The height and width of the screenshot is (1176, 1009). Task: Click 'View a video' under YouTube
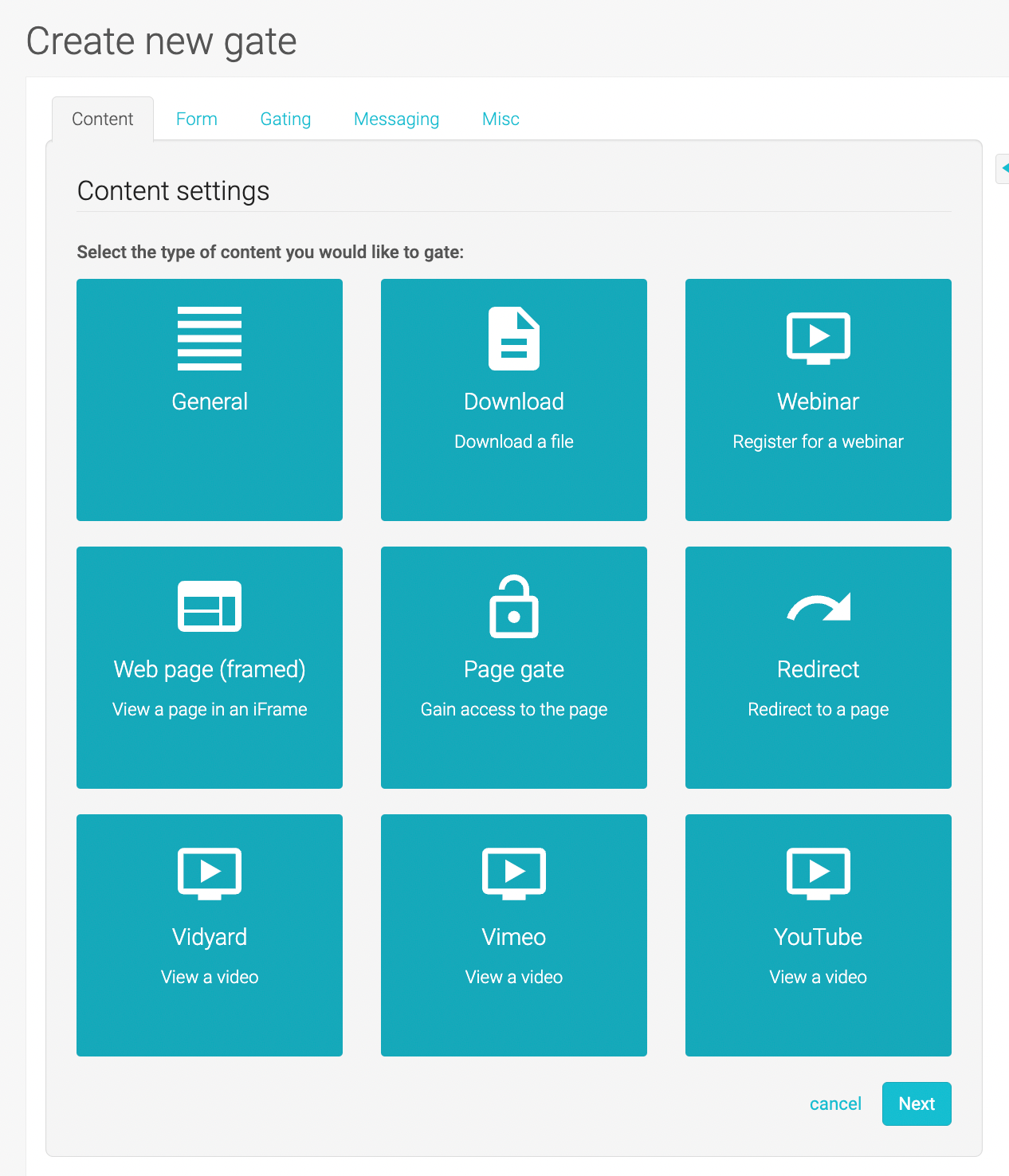tap(819, 977)
